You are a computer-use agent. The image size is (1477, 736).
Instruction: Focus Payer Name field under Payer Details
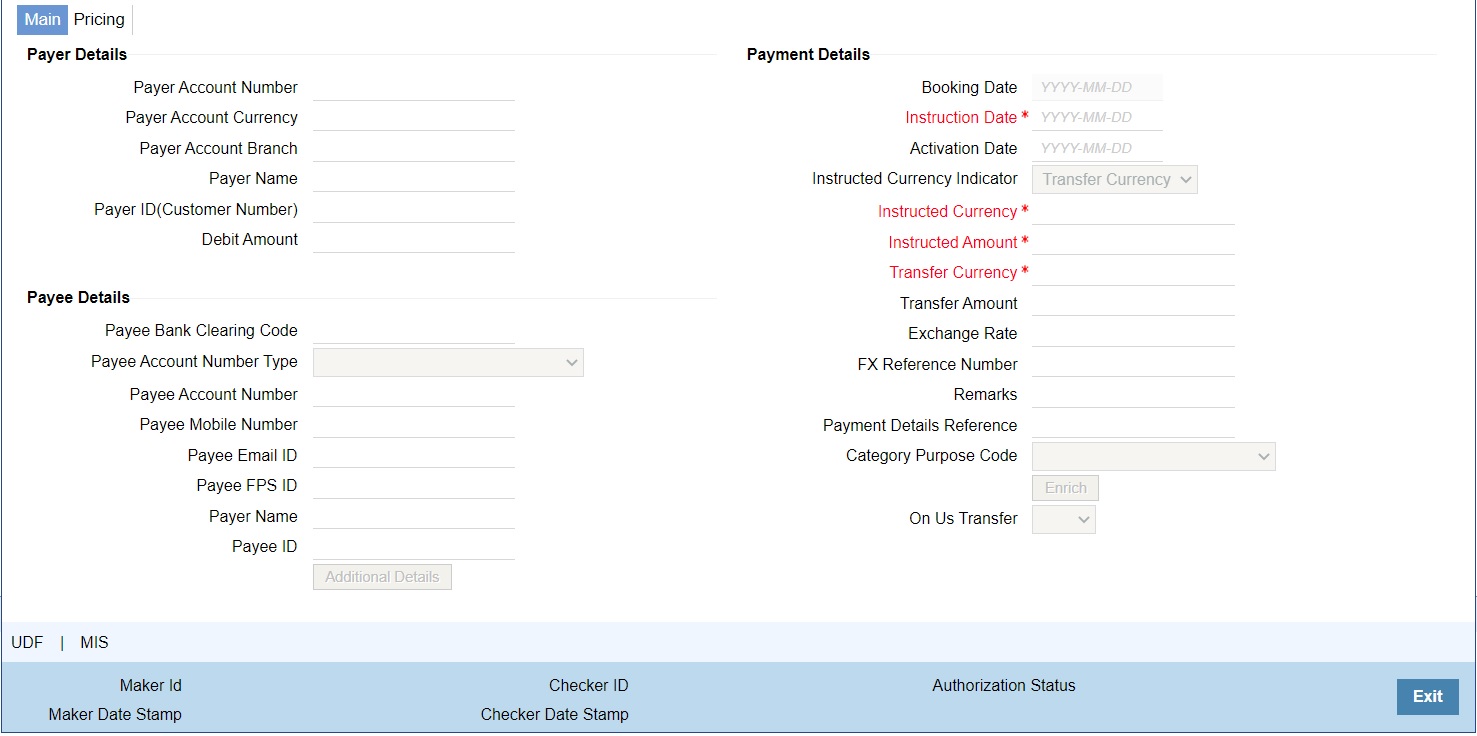(414, 179)
